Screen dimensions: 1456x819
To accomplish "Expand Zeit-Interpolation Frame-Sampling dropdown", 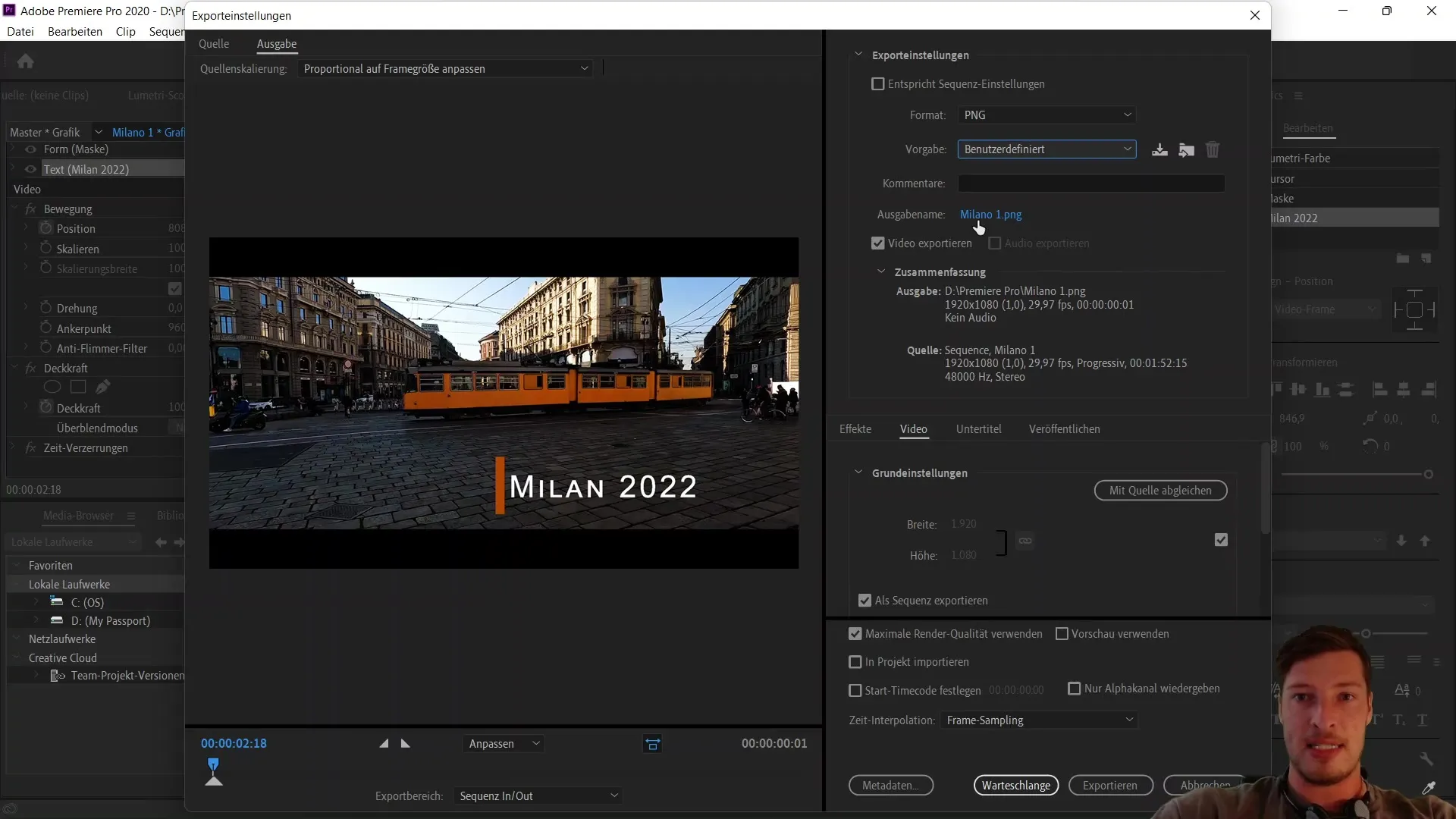I will click(x=1040, y=720).
